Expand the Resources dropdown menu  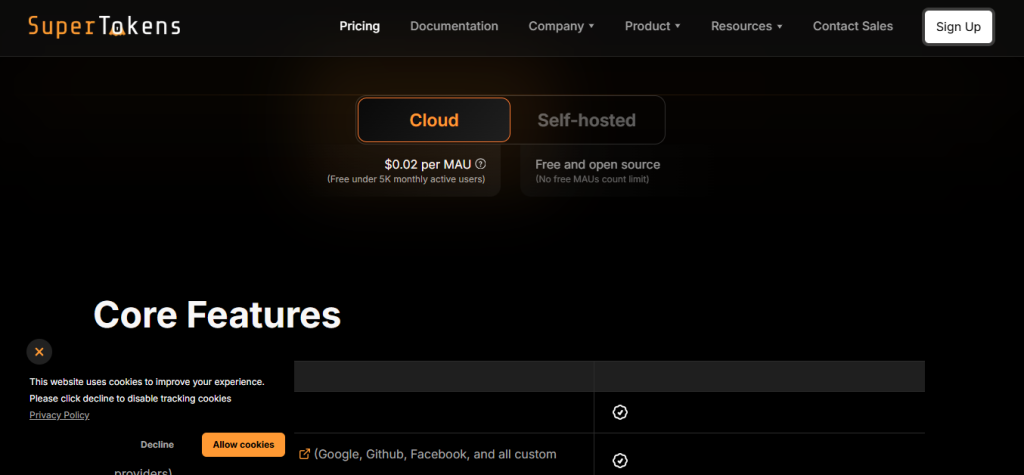pyautogui.click(x=746, y=26)
